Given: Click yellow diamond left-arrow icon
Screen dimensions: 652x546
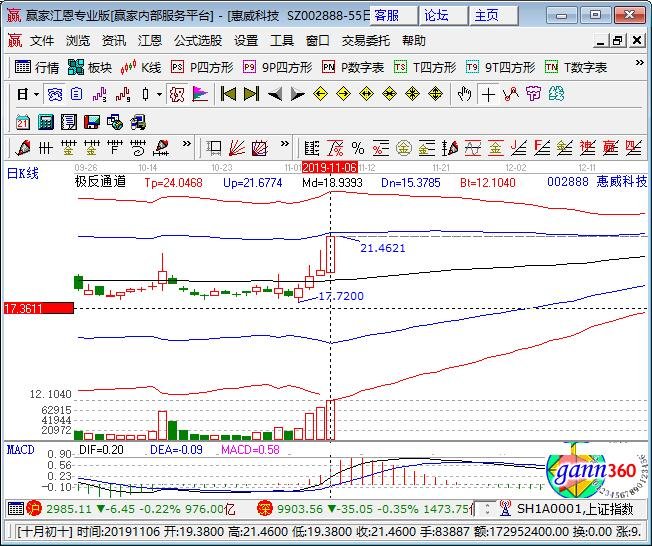Looking at the screenshot, I should [320, 94].
